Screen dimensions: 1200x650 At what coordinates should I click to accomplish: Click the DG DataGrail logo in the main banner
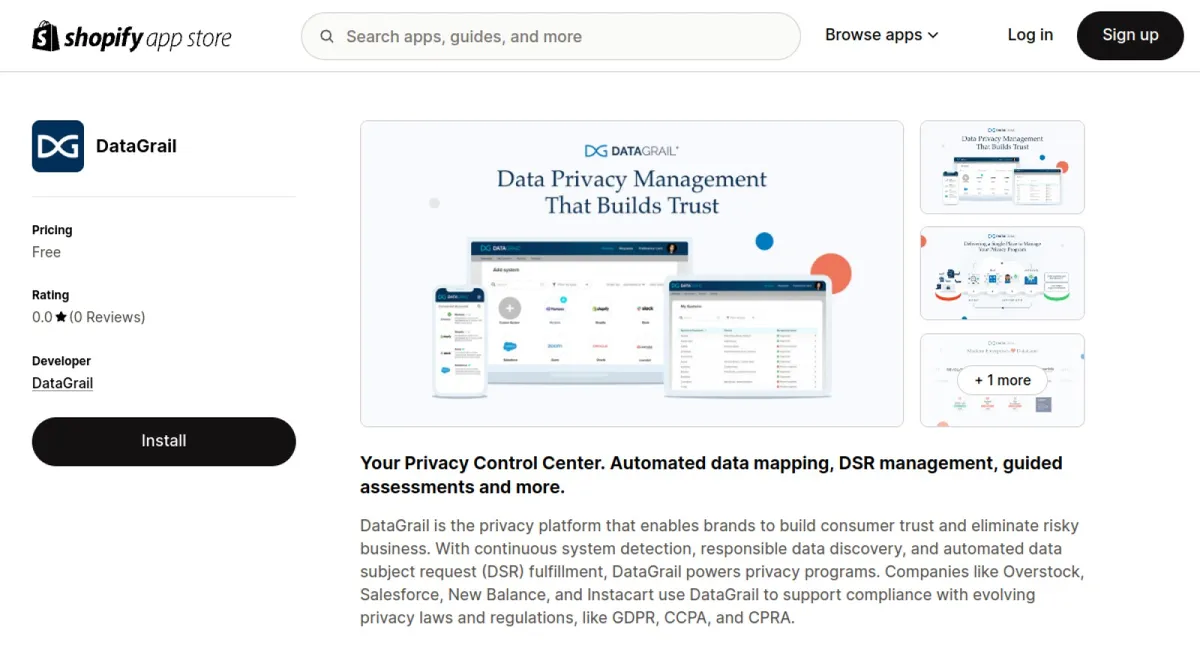(x=631, y=148)
